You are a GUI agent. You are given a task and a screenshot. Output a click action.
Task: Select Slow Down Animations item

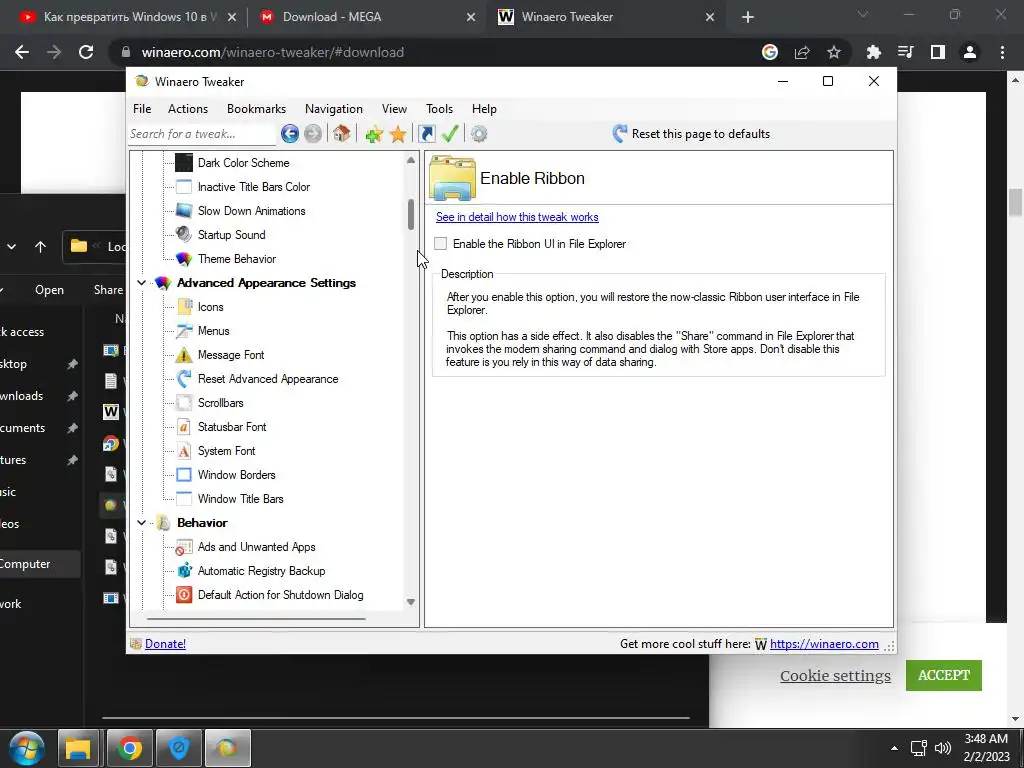251,211
